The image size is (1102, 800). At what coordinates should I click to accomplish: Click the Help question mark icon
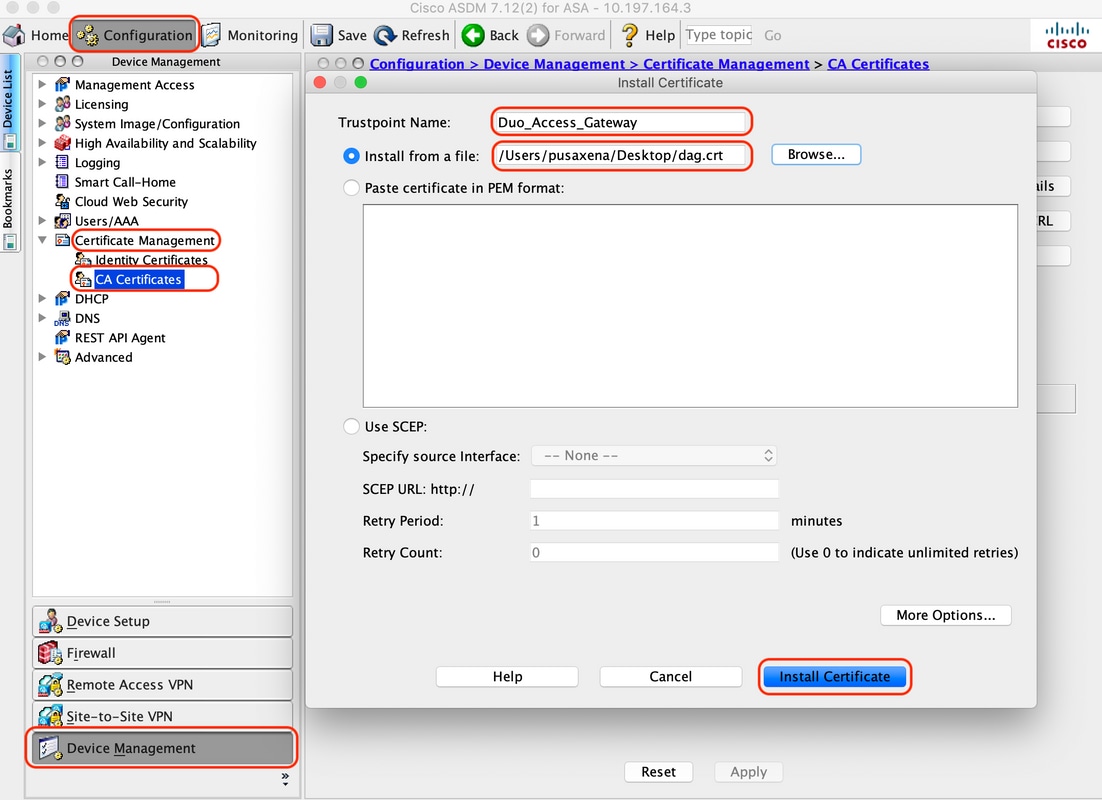point(629,35)
